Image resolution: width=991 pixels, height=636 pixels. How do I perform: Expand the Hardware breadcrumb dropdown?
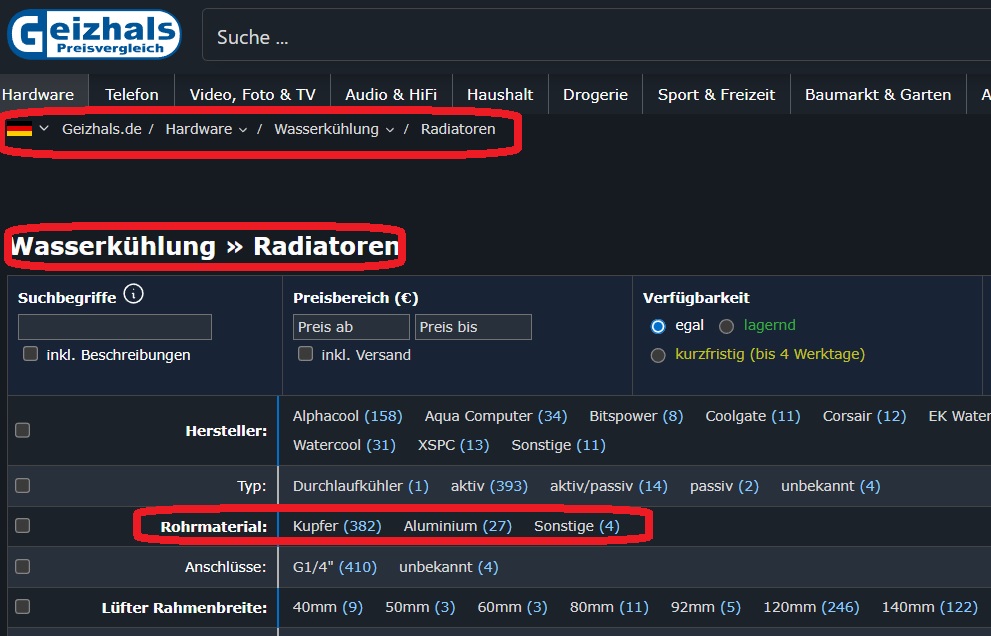click(x=243, y=129)
